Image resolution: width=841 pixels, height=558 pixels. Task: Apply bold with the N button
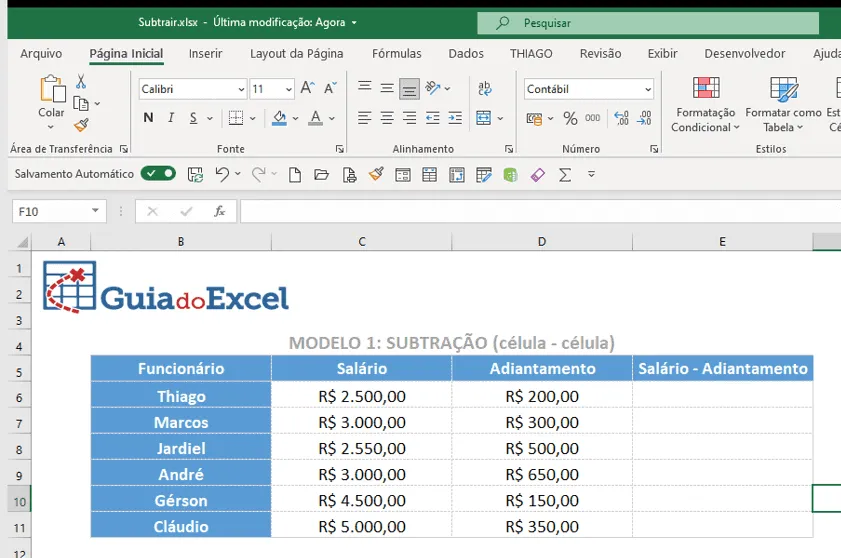tap(149, 118)
